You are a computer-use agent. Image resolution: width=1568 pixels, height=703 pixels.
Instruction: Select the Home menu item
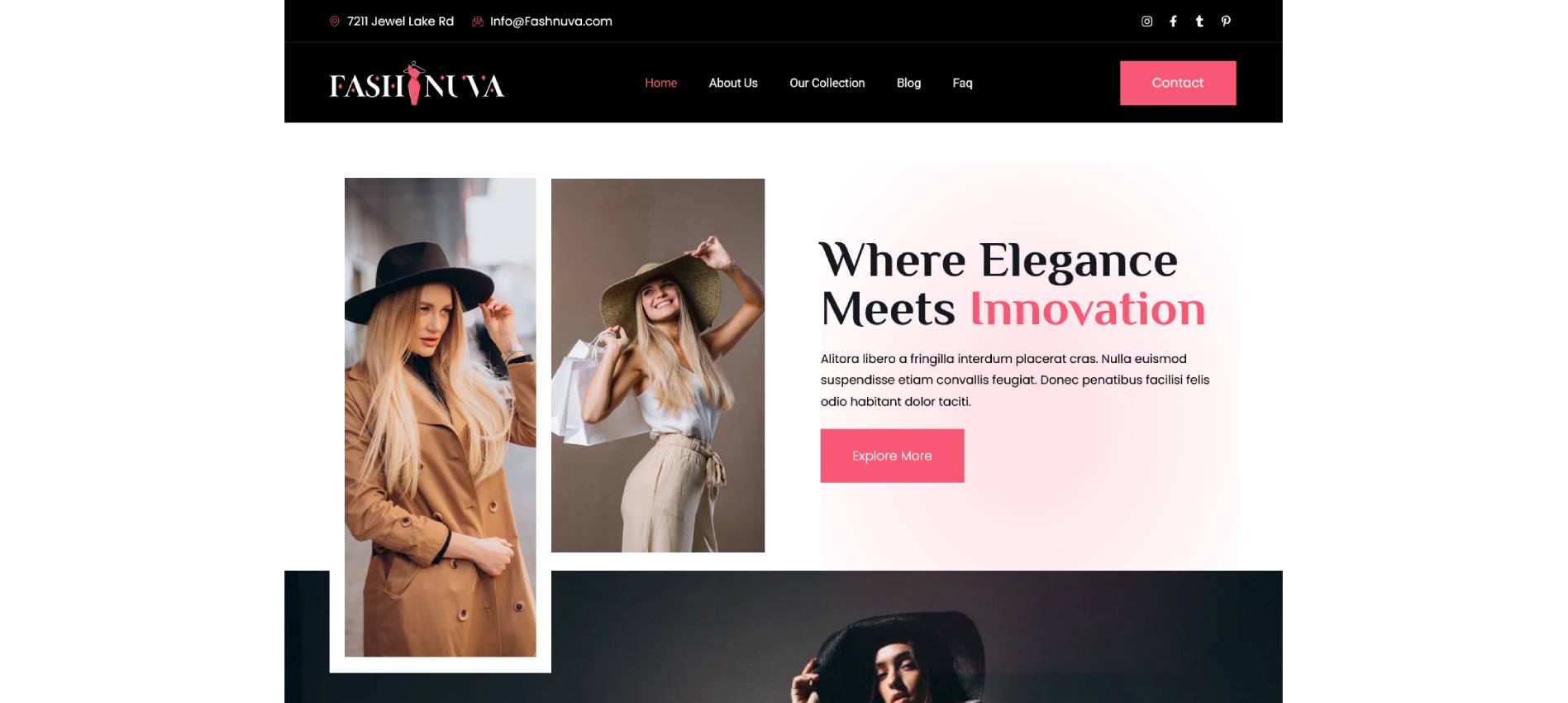pos(660,83)
